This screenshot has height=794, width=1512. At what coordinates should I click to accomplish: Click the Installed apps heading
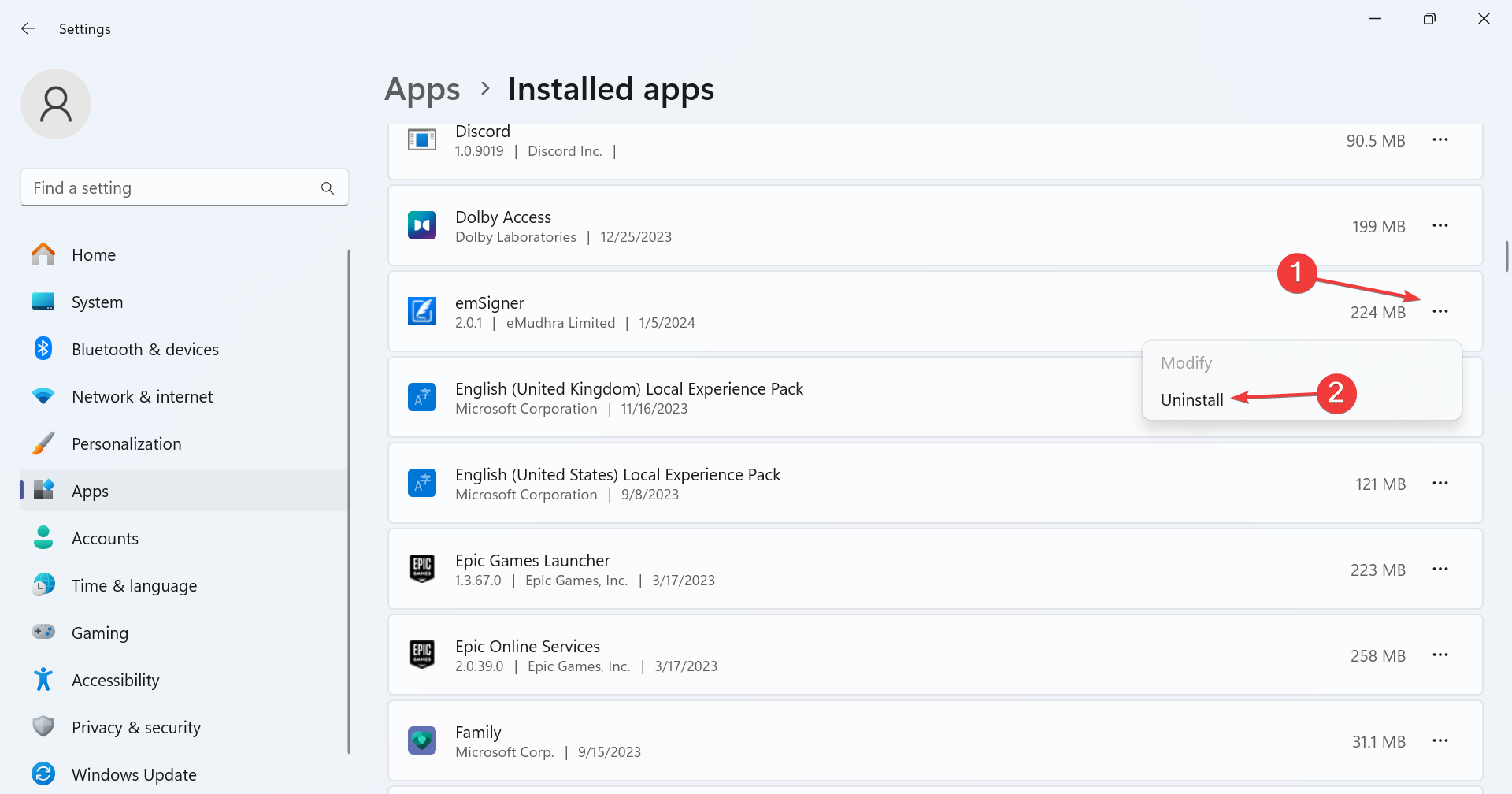(x=611, y=89)
